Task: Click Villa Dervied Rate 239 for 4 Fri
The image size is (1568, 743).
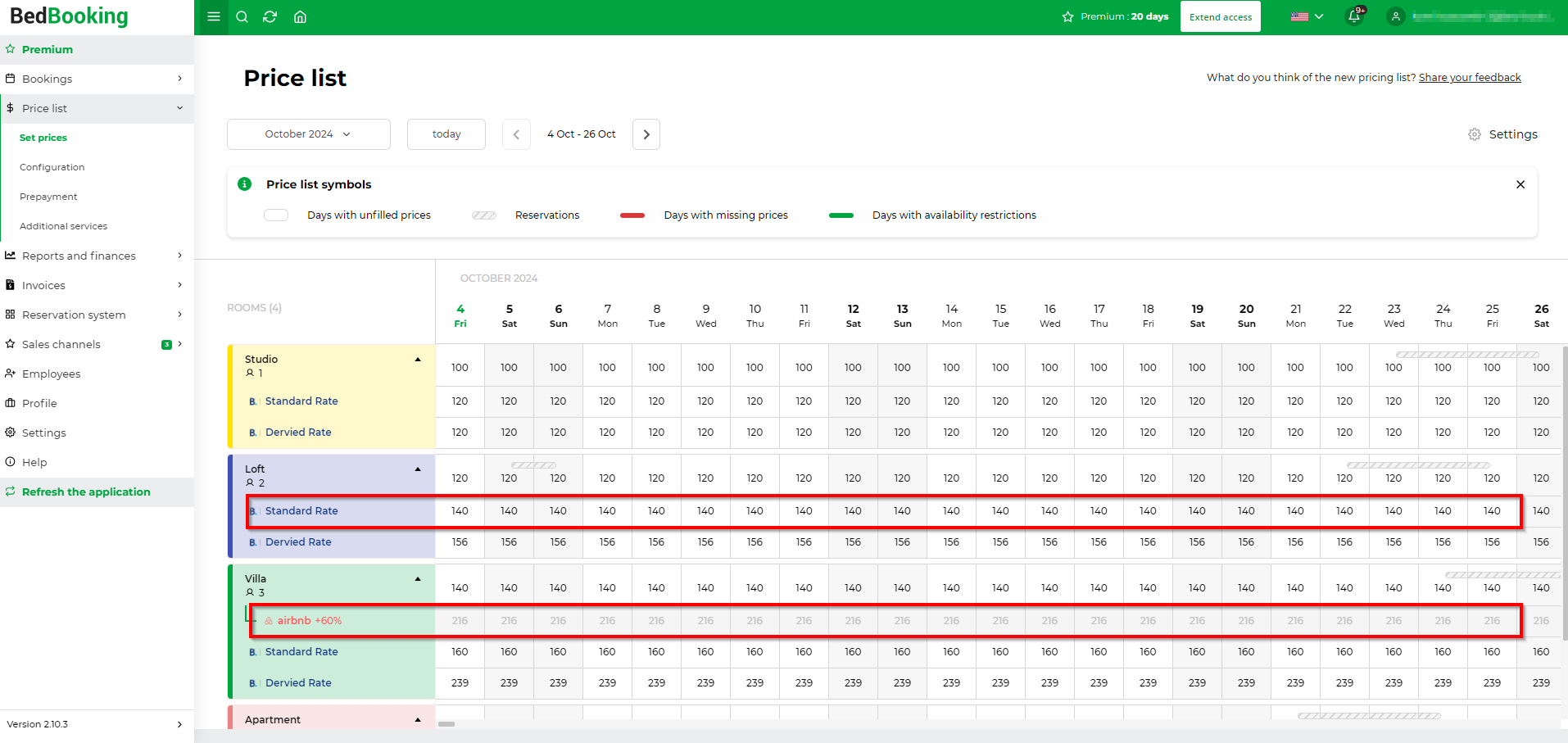Action: point(460,683)
